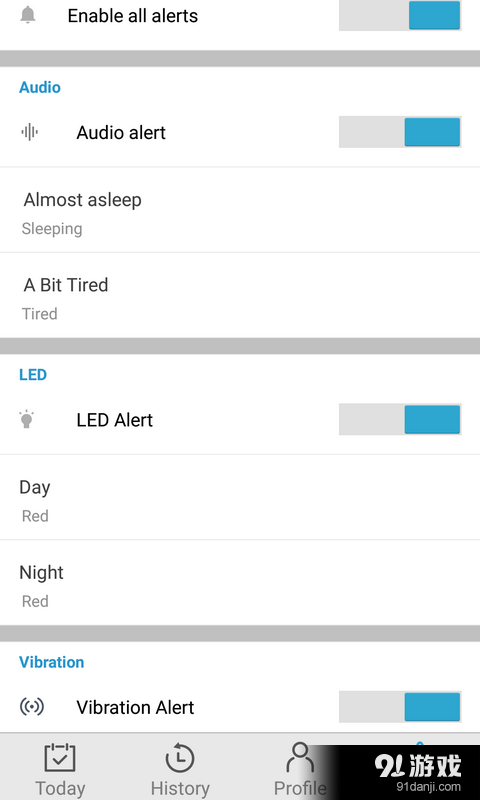Tap the Profile person icon
This screenshot has height=800, width=480.
pos(300,758)
